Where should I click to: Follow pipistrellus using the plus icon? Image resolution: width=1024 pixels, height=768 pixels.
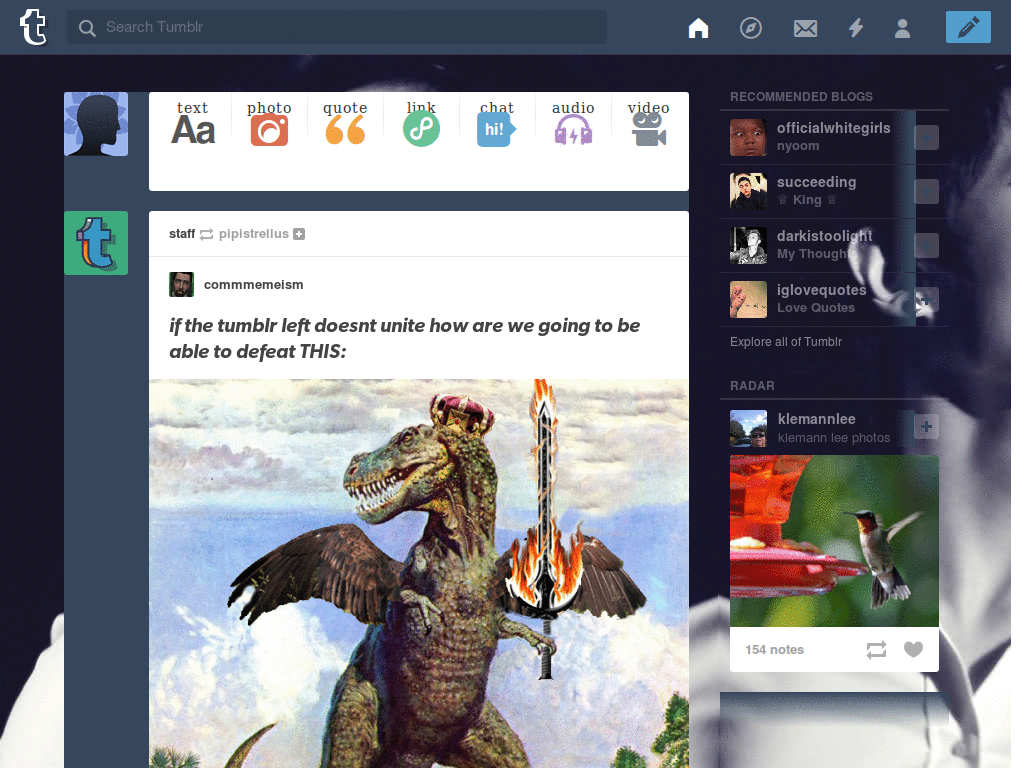[x=299, y=234]
